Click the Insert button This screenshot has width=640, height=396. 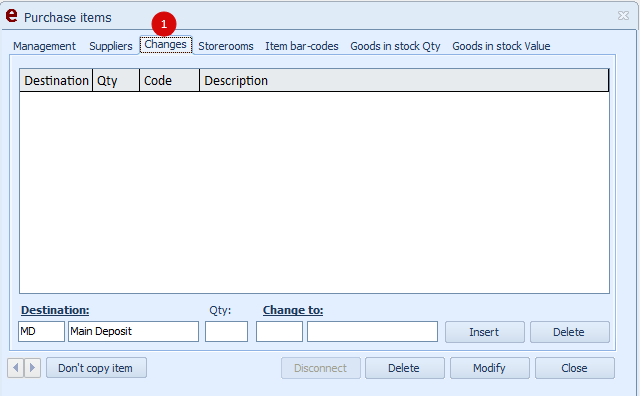click(484, 332)
